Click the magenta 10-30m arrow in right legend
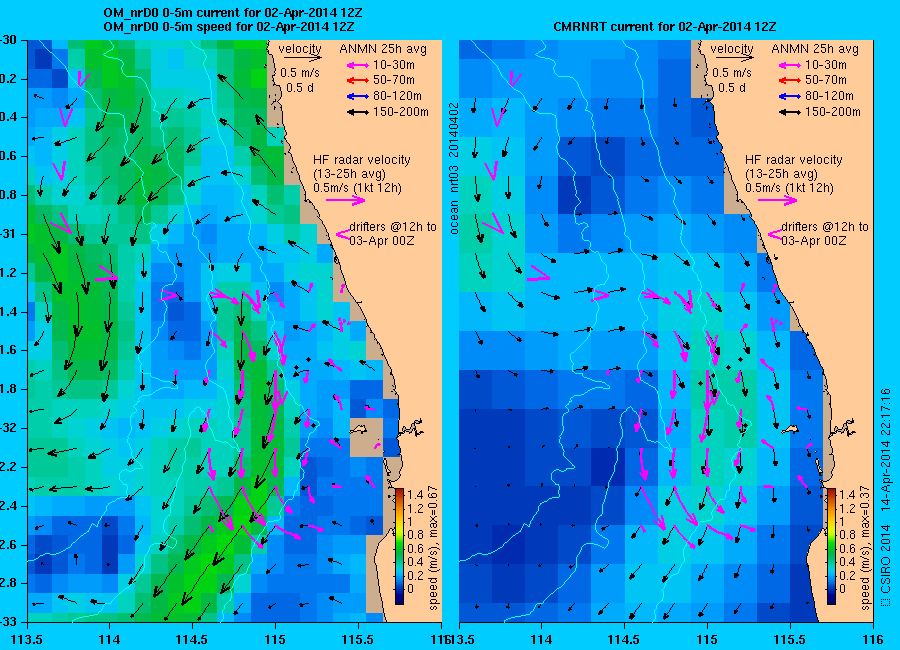Screen dimensions: 900x650 coord(790,65)
